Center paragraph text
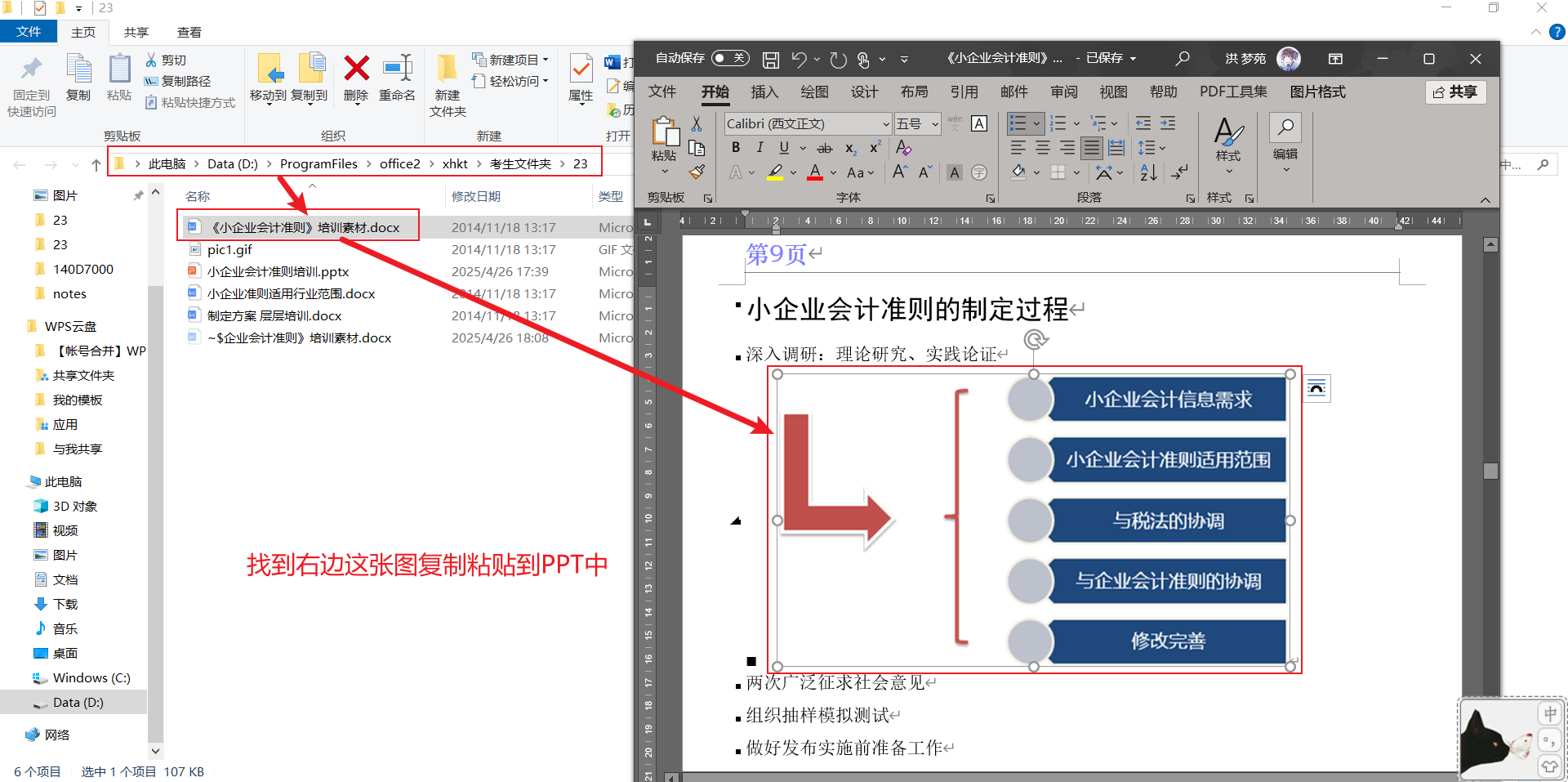Image resolution: width=1568 pixels, height=782 pixels. point(1043,148)
